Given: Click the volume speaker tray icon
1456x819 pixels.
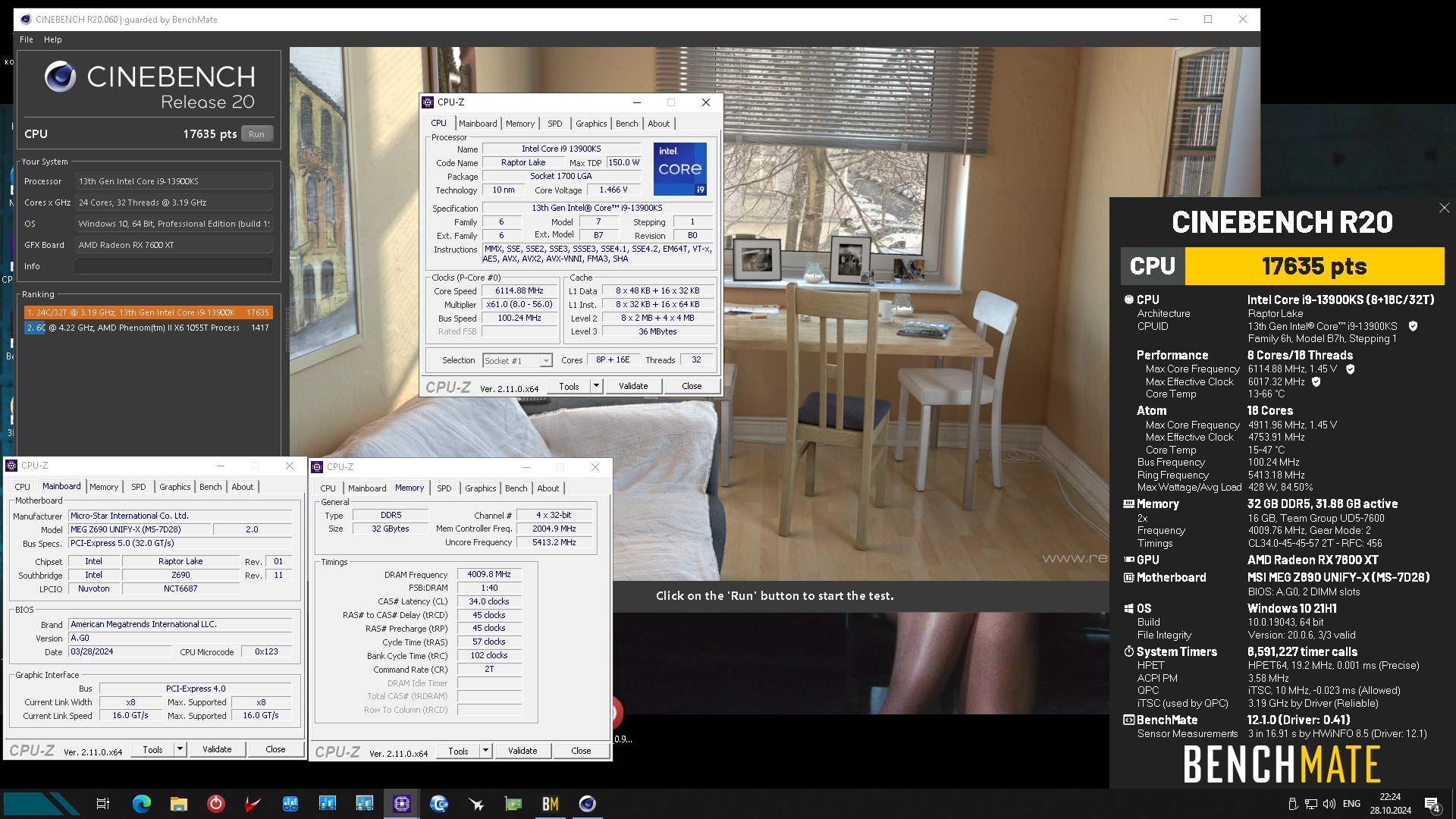Looking at the screenshot, I should [x=1329, y=804].
